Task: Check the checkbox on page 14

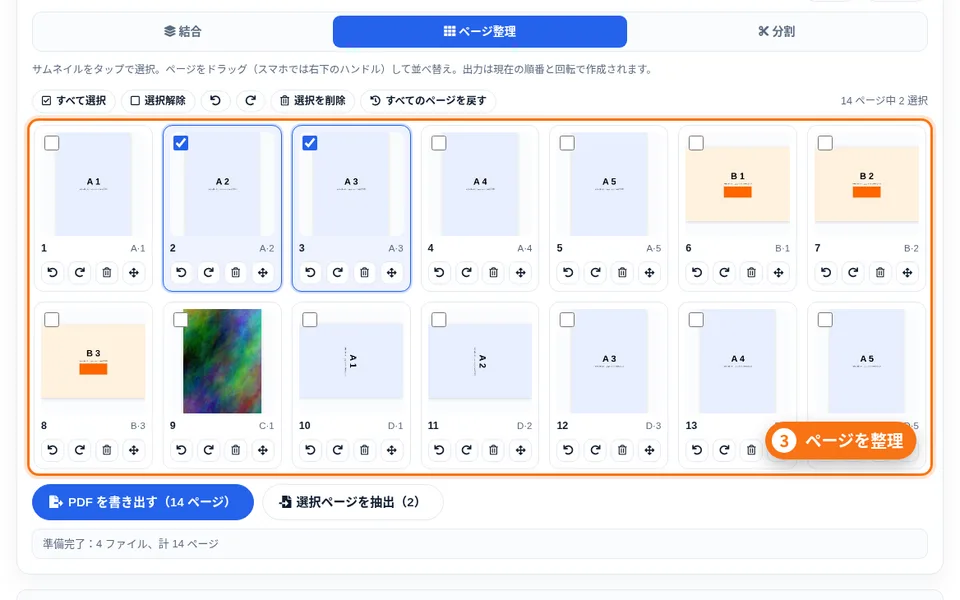Action: point(825,320)
